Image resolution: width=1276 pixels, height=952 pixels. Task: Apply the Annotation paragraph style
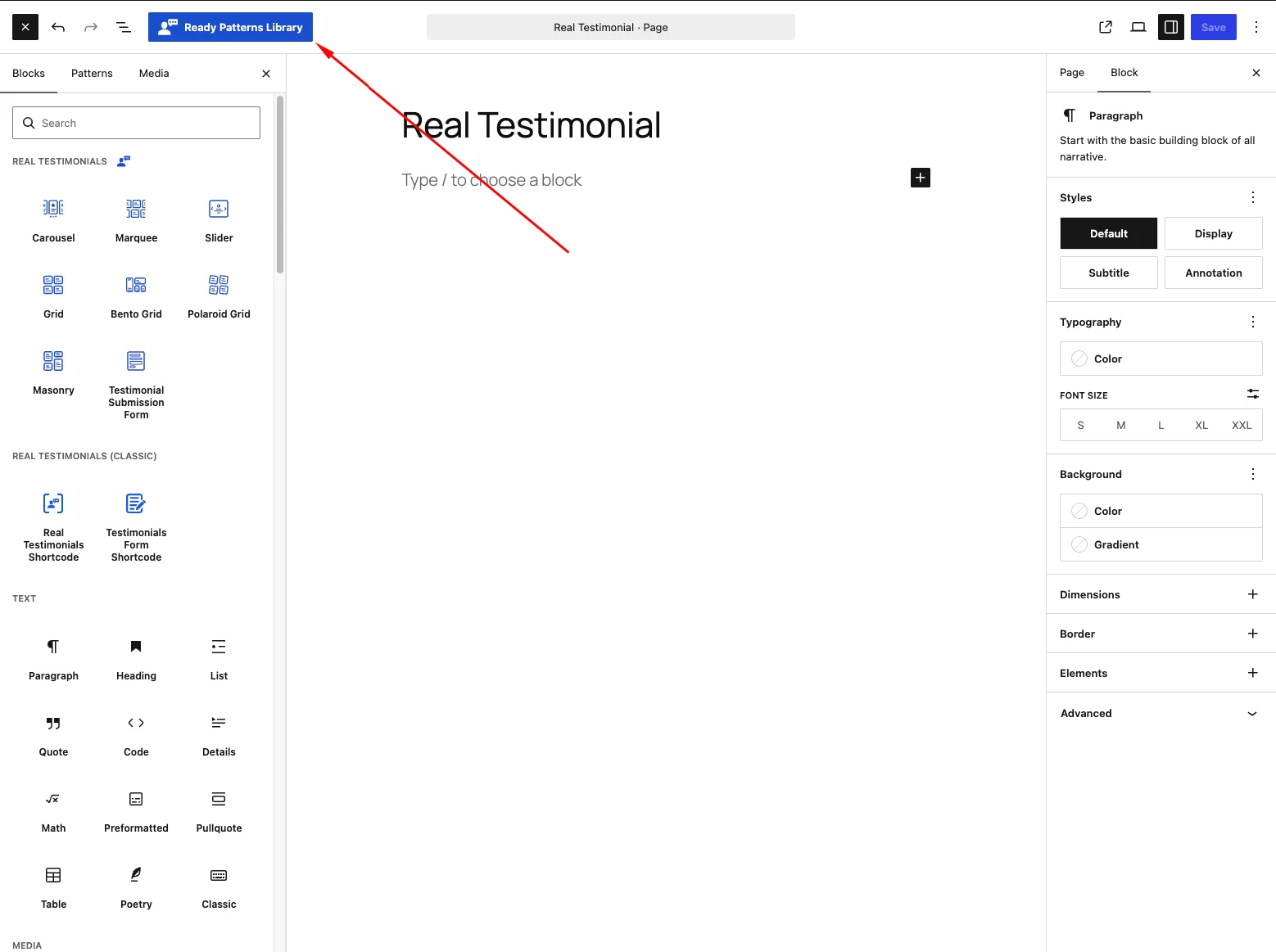1214,273
